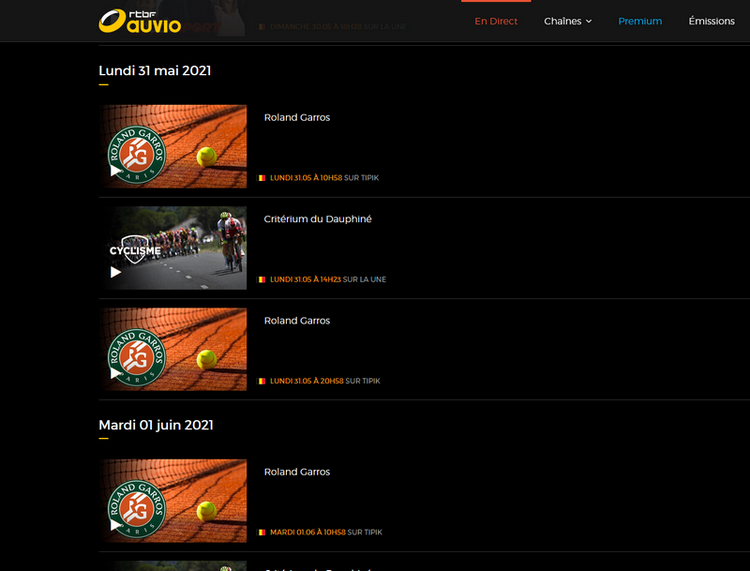
Task: Click Belgian flag icon beside Lundi 20h58
Action: click(262, 381)
